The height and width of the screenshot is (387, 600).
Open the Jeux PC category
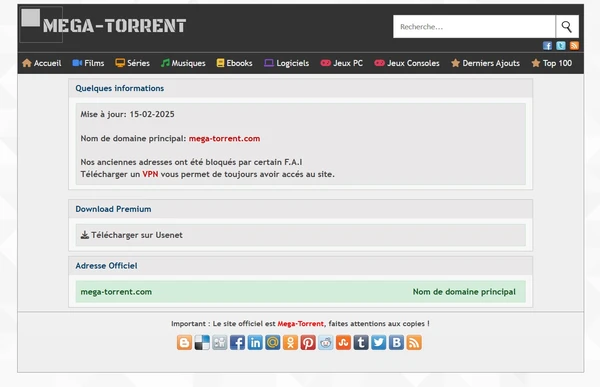[342, 63]
